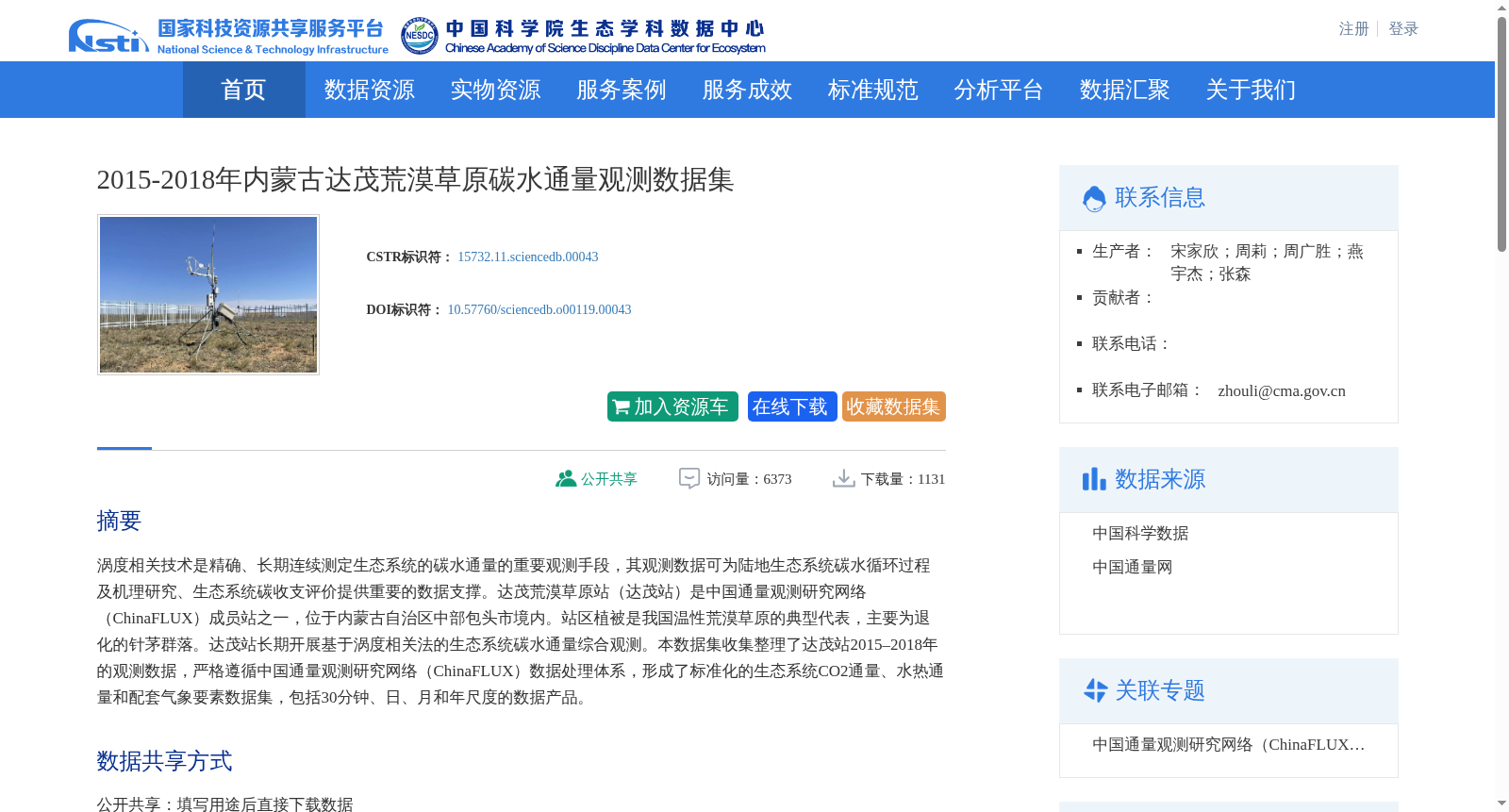This screenshot has height=812, width=1509.
Task: Click the 关联专题 panel heading
Action: [1160, 691]
